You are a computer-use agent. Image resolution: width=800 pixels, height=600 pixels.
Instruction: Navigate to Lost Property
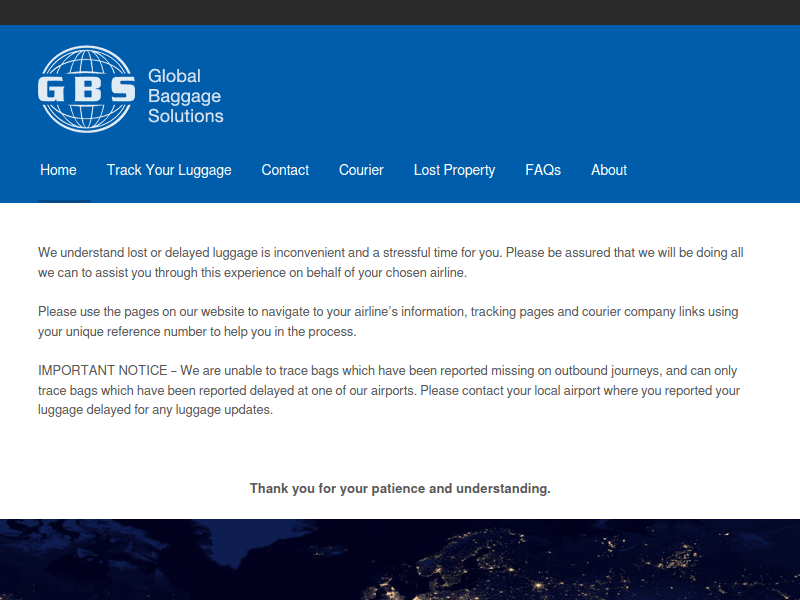click(x=454, y=170)
